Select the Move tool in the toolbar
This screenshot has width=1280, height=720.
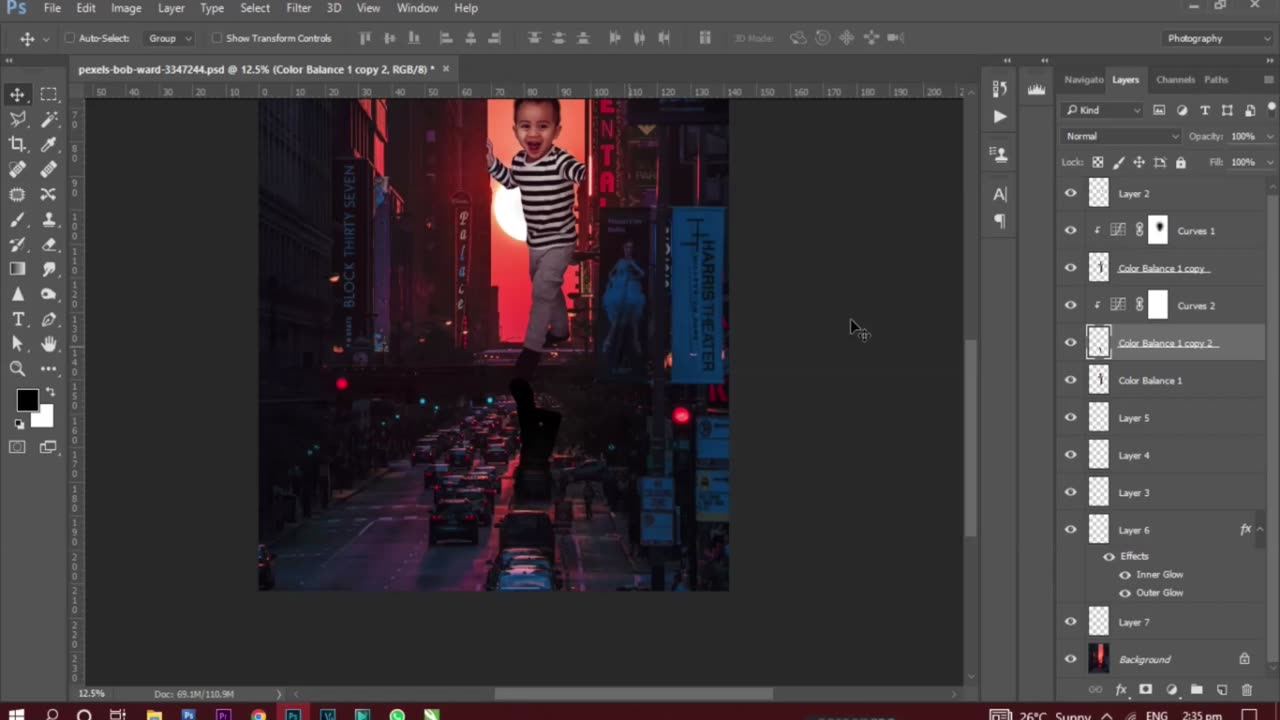tap(18, 94)
